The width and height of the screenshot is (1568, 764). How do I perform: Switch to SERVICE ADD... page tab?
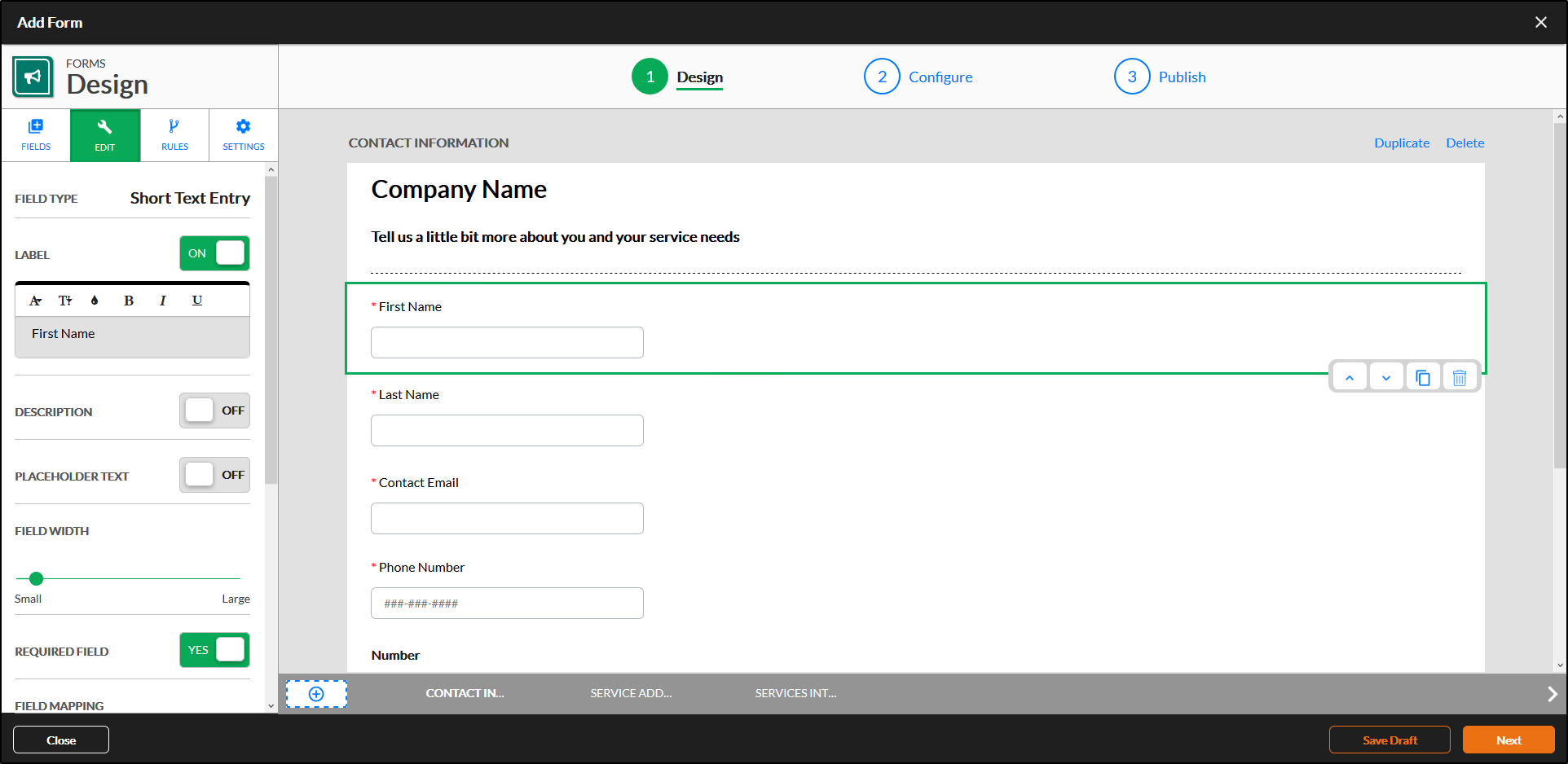(631, 694)
